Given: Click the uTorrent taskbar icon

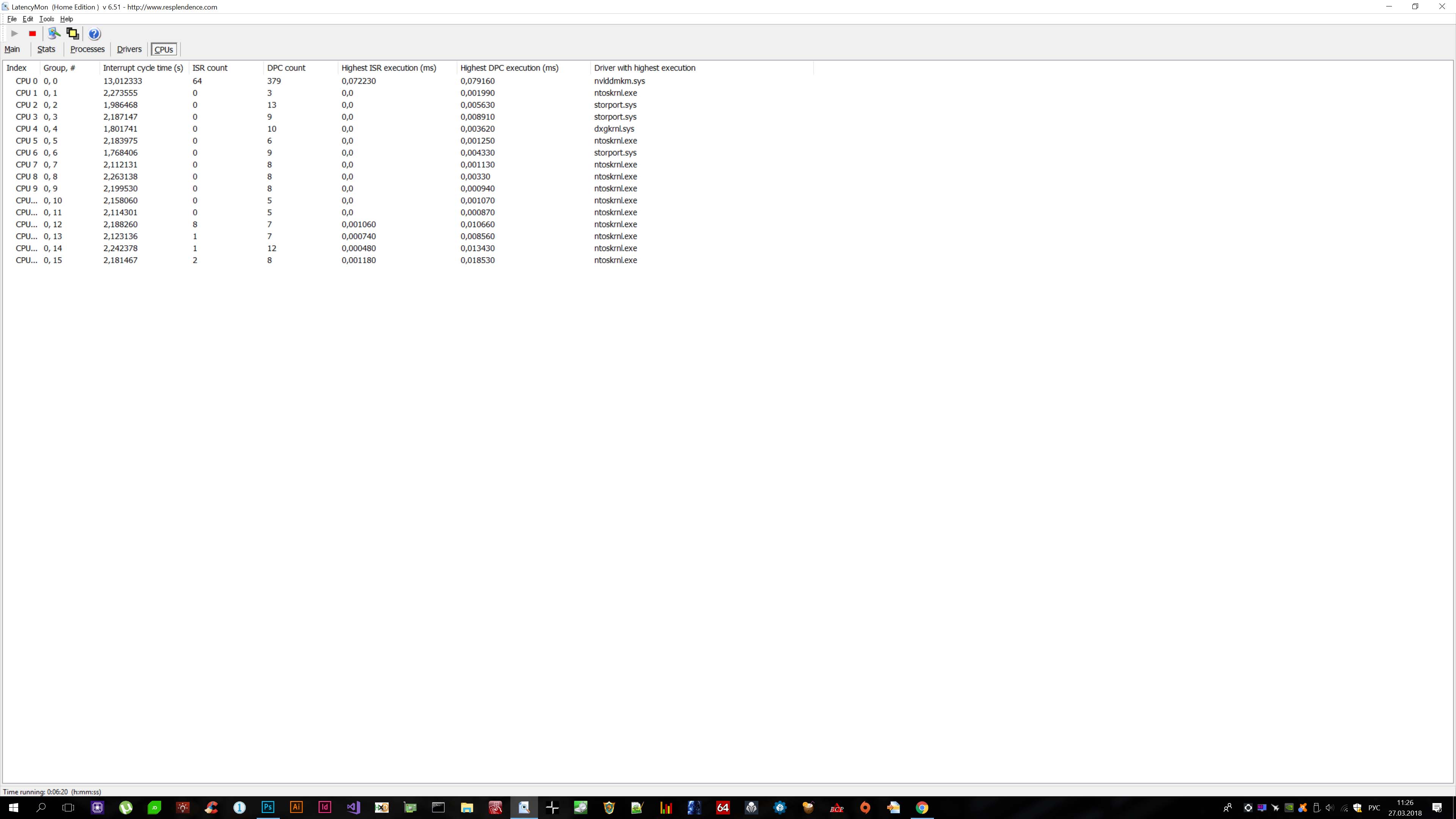Looking at the screenshot, I should 126,807.
